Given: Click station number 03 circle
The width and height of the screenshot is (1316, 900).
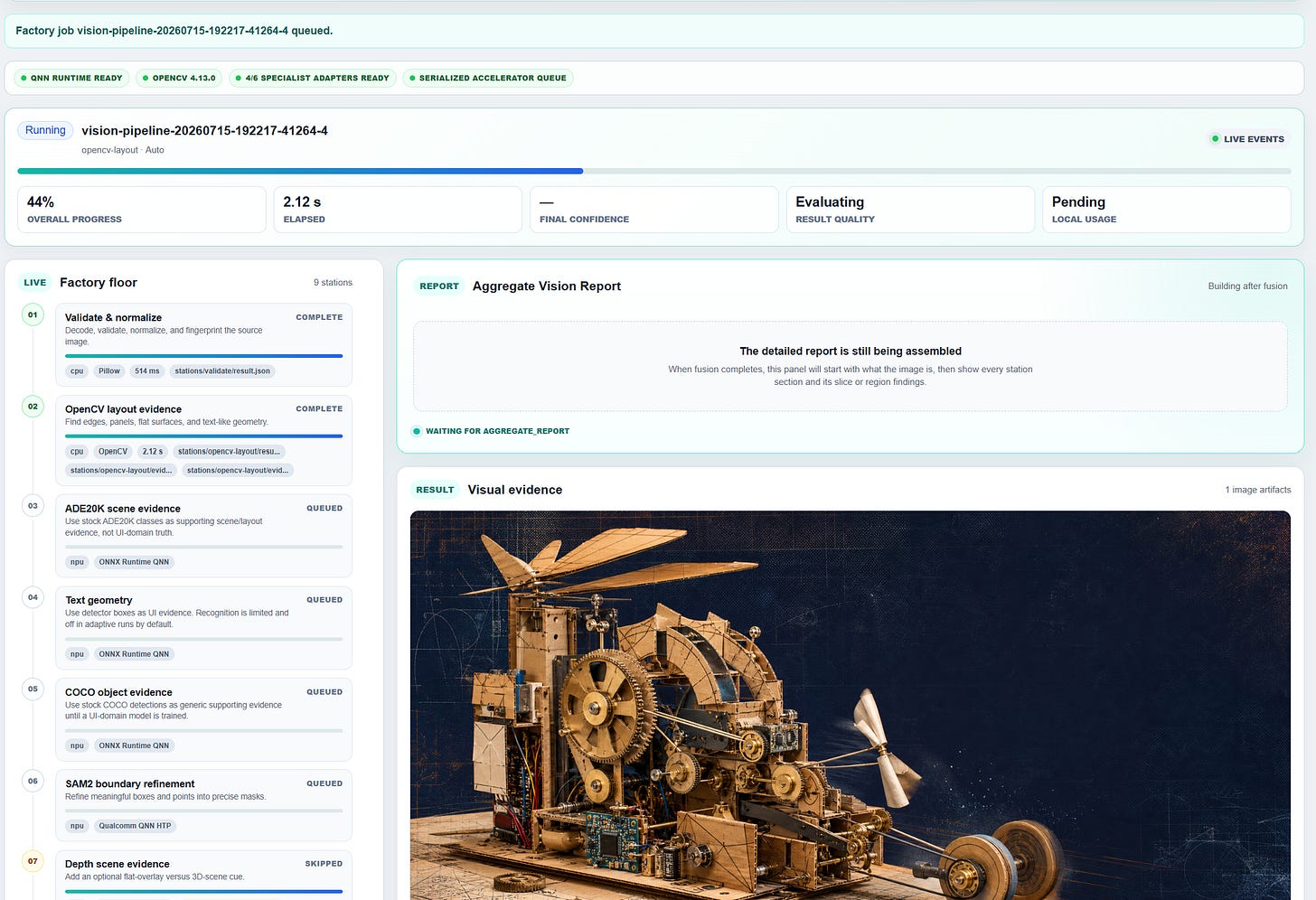Looking at the screenshot, I should coord(33,506).
